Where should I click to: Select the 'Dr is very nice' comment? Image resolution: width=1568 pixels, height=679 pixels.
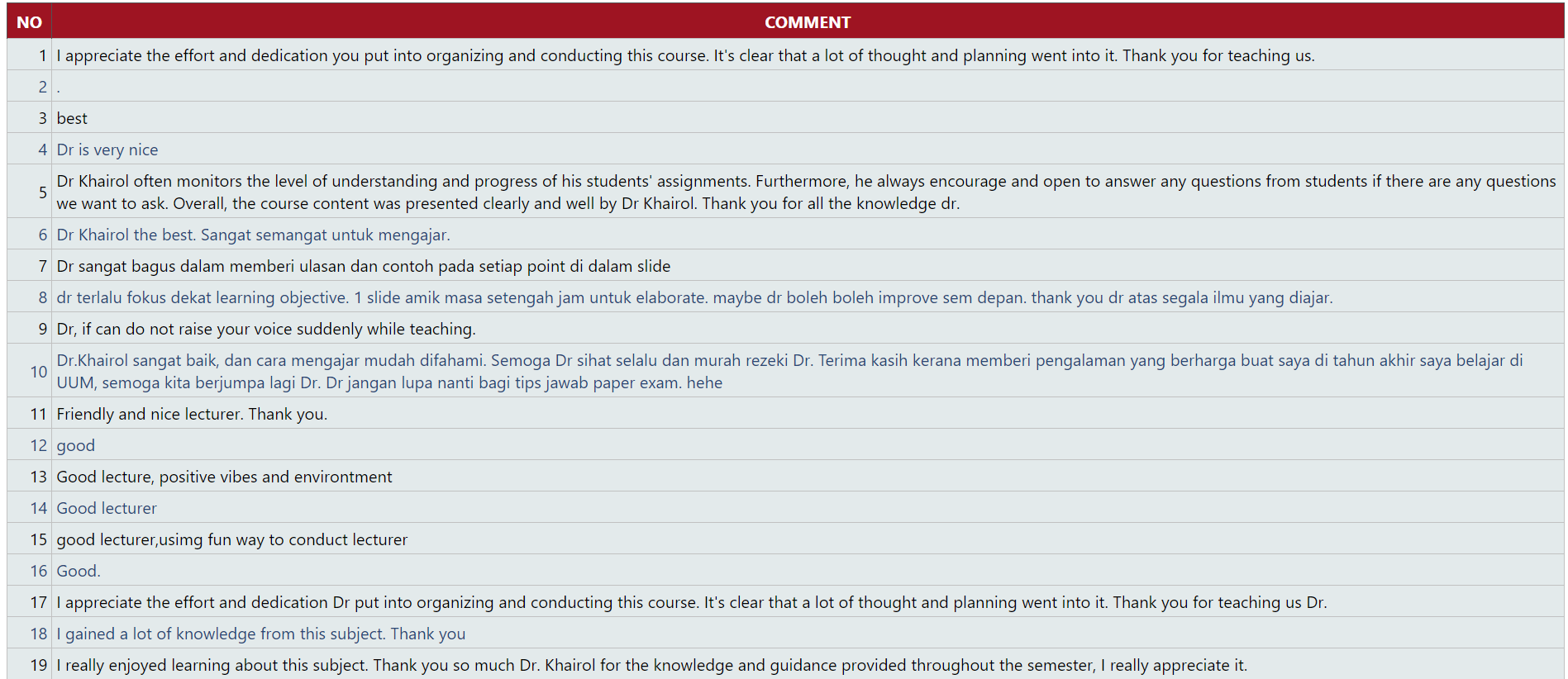click(107, 150)
